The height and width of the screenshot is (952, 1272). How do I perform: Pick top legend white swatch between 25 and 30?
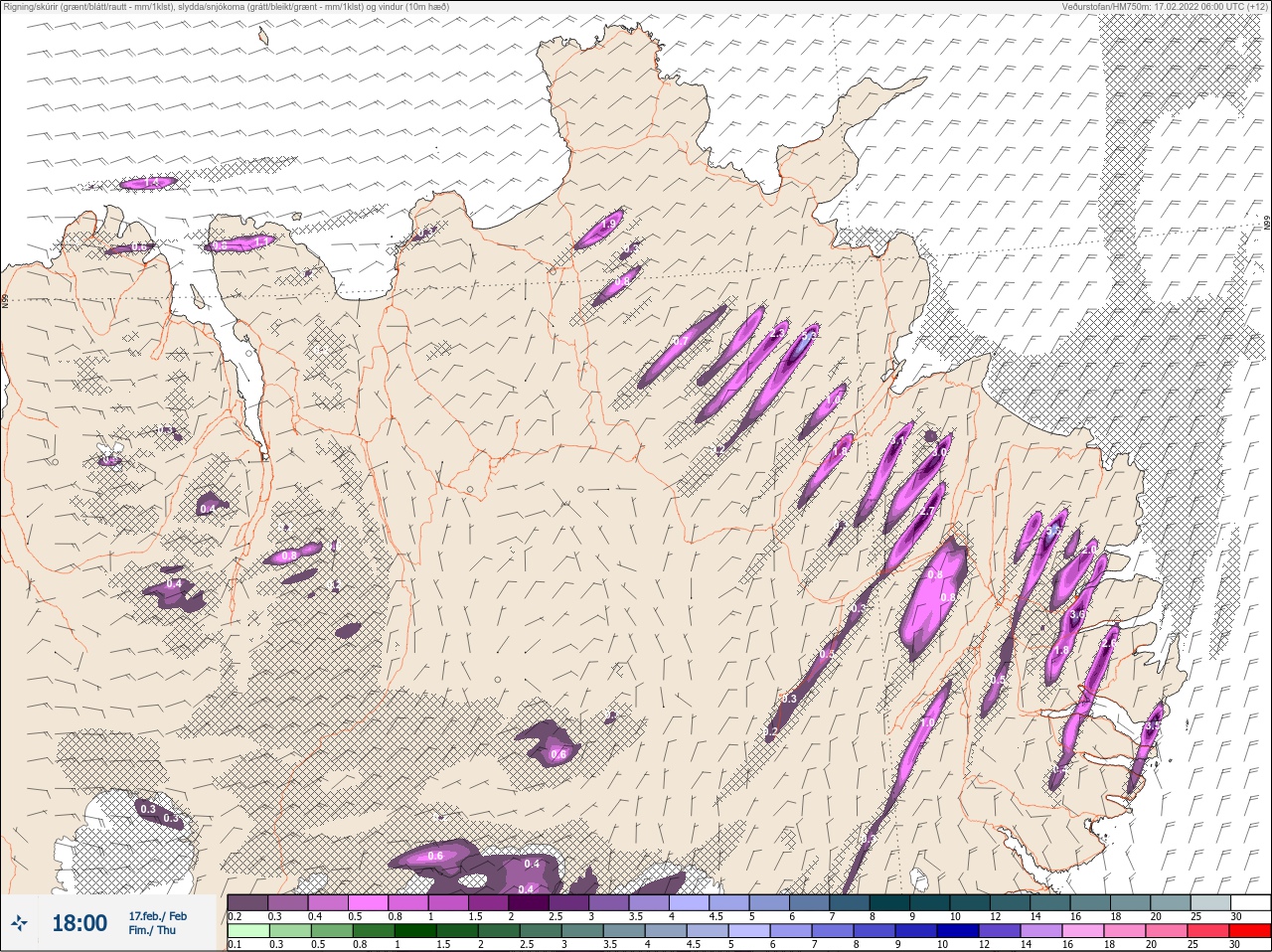1210,902
